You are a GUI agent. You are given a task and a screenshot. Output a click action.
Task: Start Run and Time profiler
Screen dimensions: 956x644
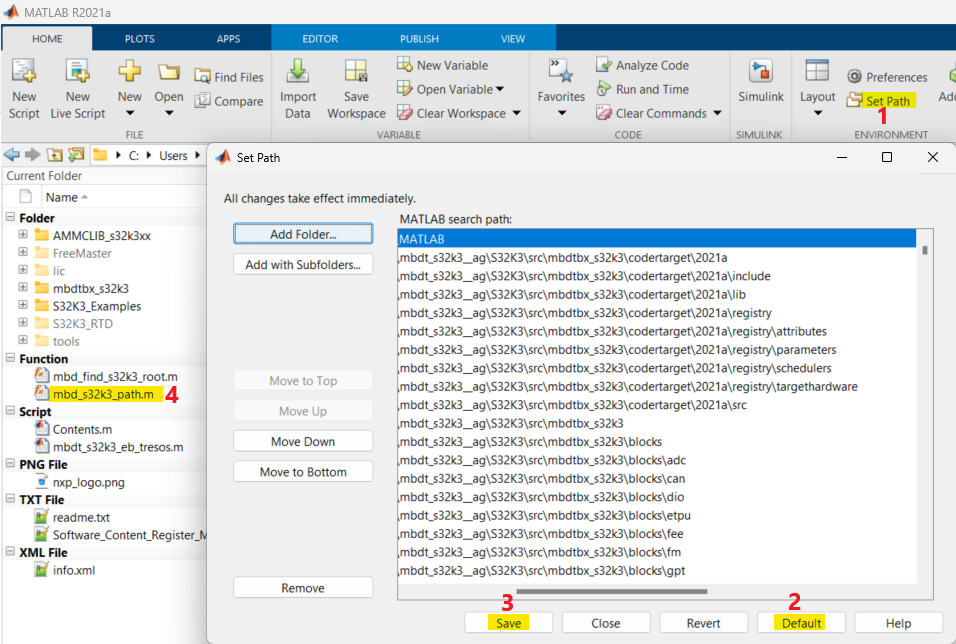pos(643,89)
